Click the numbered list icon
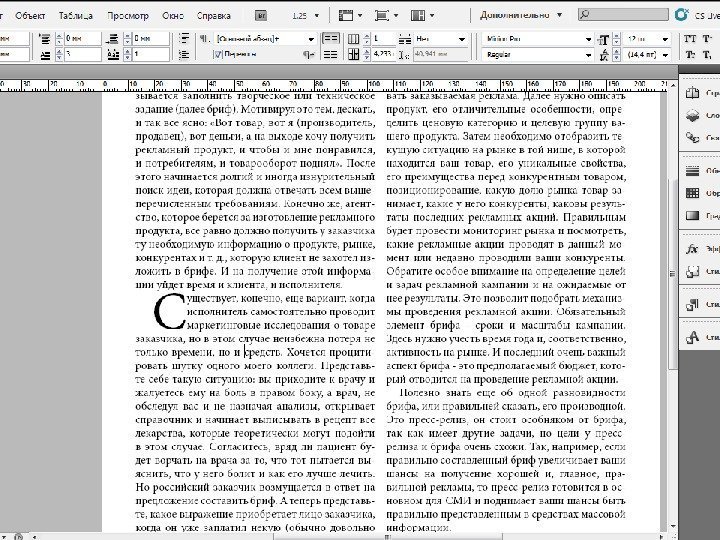Viewport: 720px width, 540px height. [184, 55]
